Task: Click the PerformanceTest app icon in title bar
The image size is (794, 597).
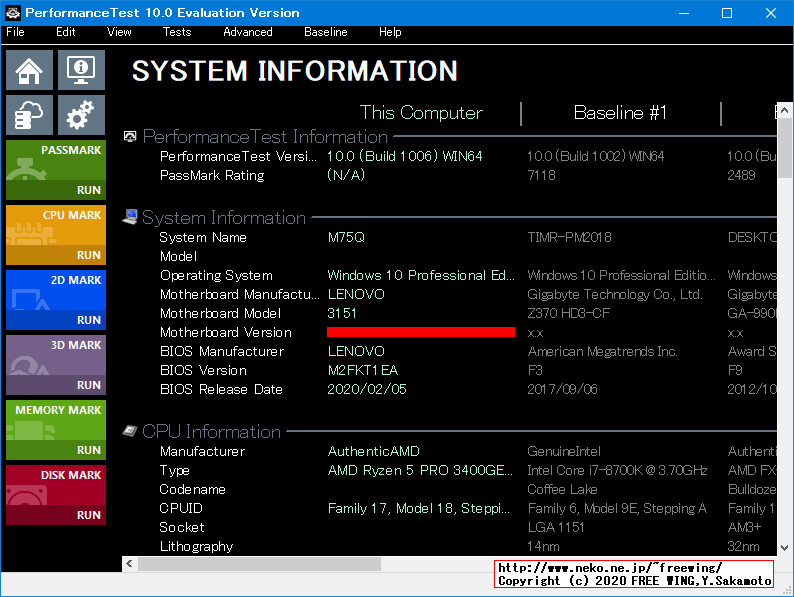Action: [13, 13]
